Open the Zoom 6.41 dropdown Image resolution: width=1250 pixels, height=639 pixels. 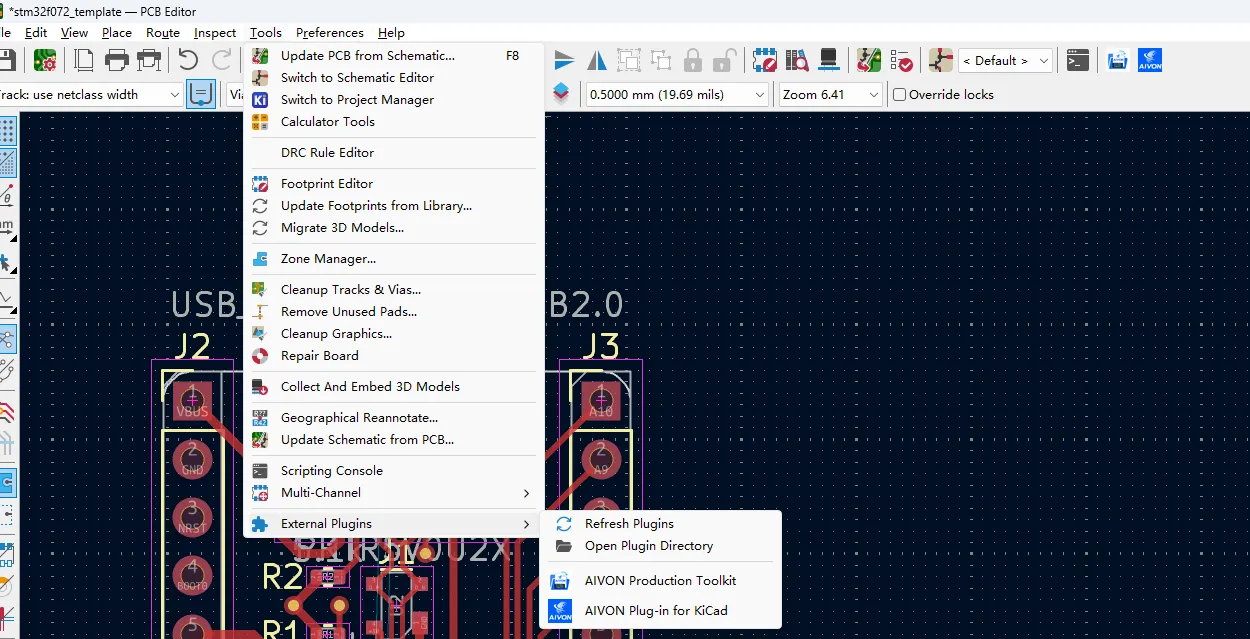831,94
